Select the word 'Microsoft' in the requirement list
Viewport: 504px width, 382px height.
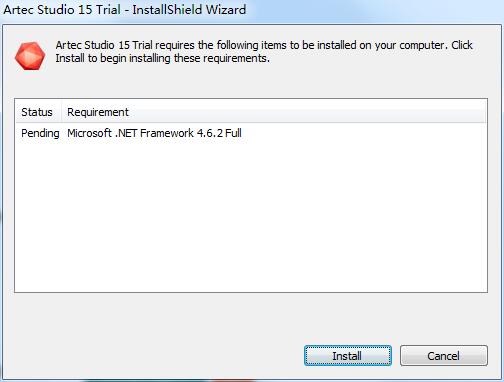click(x=89, y=133)
